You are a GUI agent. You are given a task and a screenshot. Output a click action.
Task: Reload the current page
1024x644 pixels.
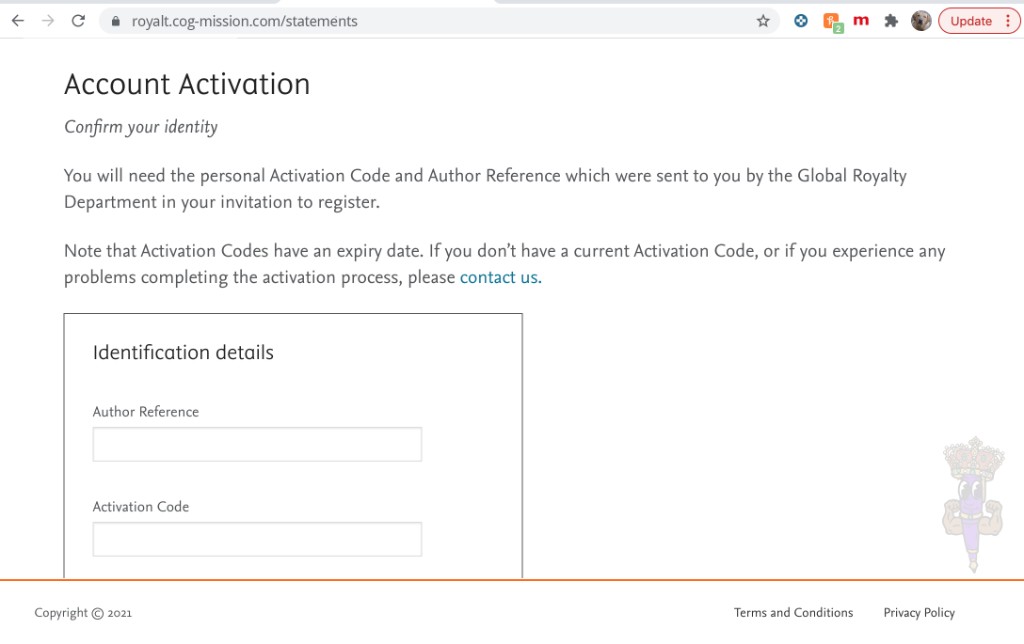tap(78, 21)
